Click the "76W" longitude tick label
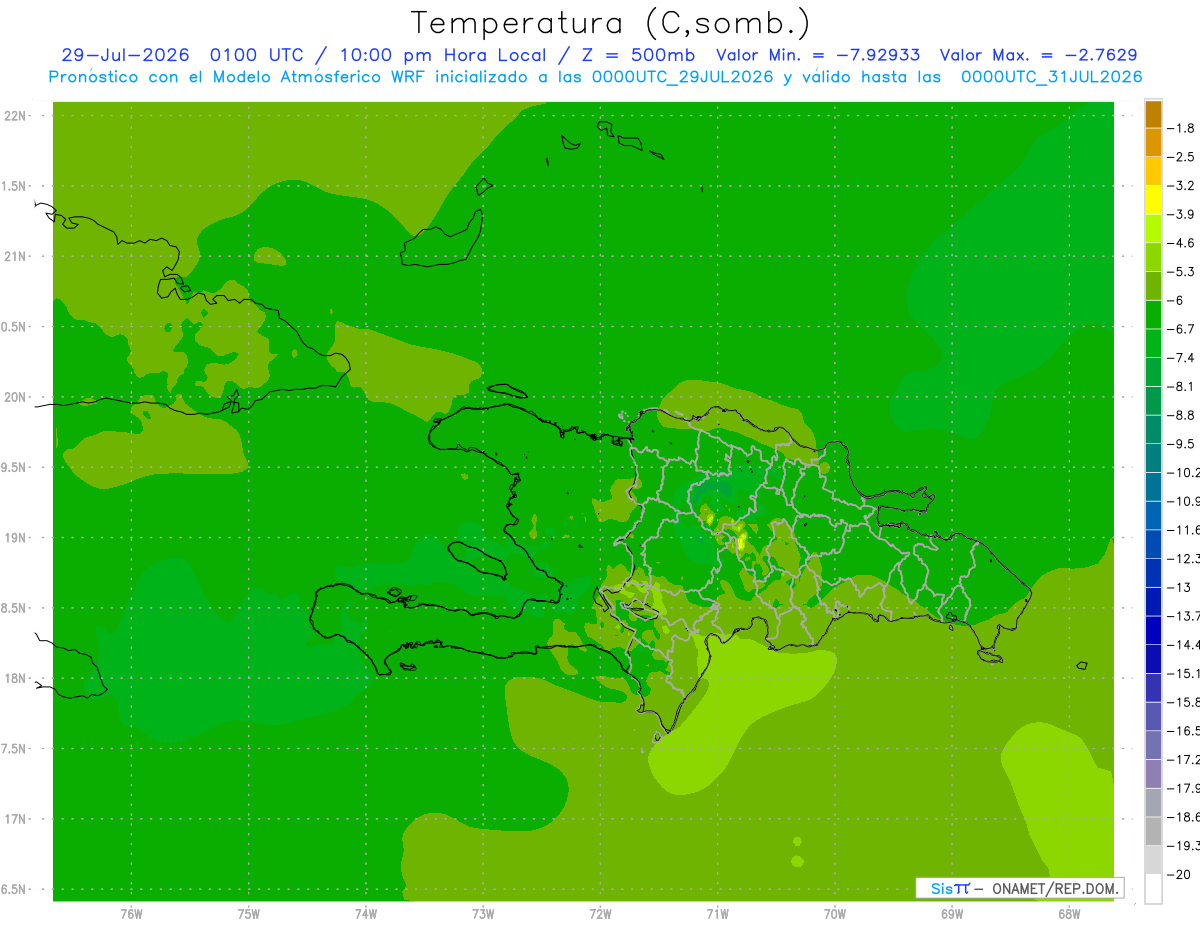This screenshot has height=927, width=1200. click(x=131, y=913)
